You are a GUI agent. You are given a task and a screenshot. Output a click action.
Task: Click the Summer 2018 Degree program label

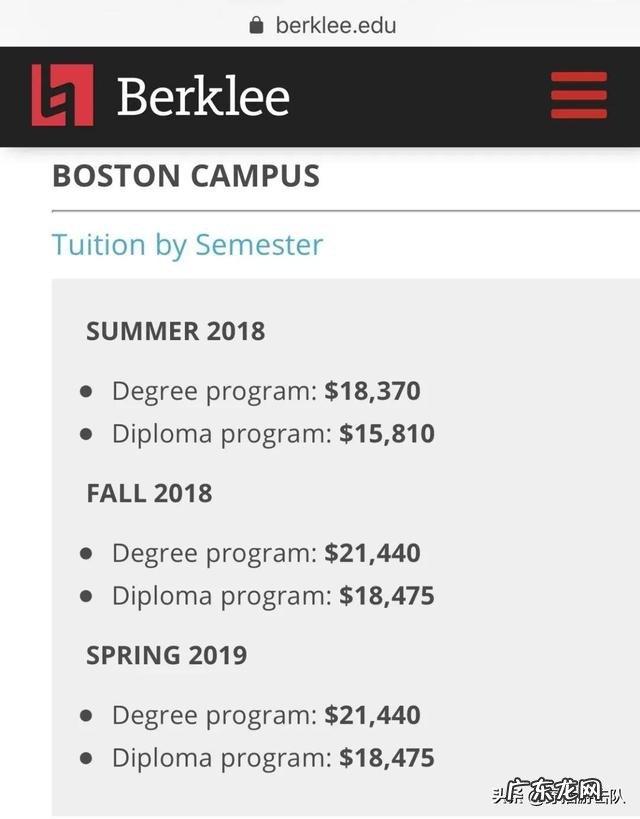pos(214,391)
